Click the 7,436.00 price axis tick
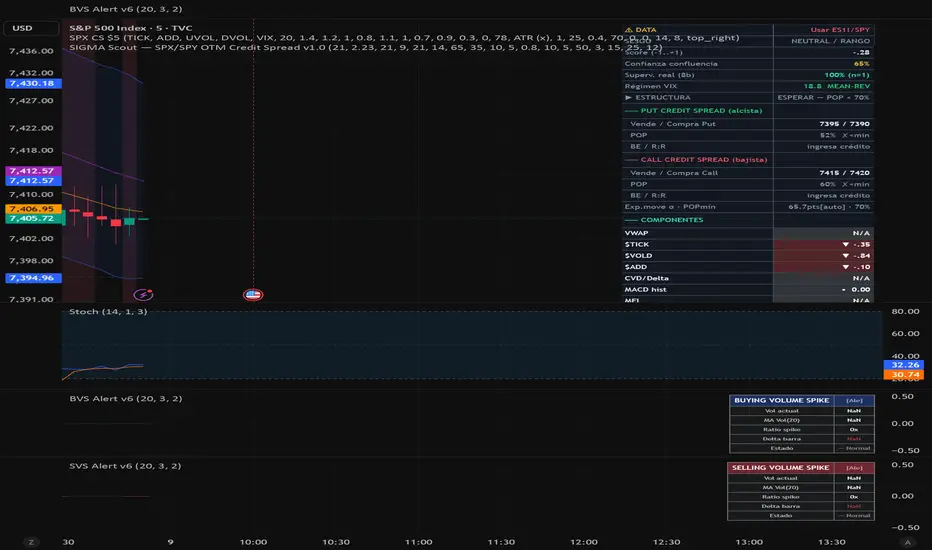Viewport: 932px width, 550px height. click(x=31, y=51)
